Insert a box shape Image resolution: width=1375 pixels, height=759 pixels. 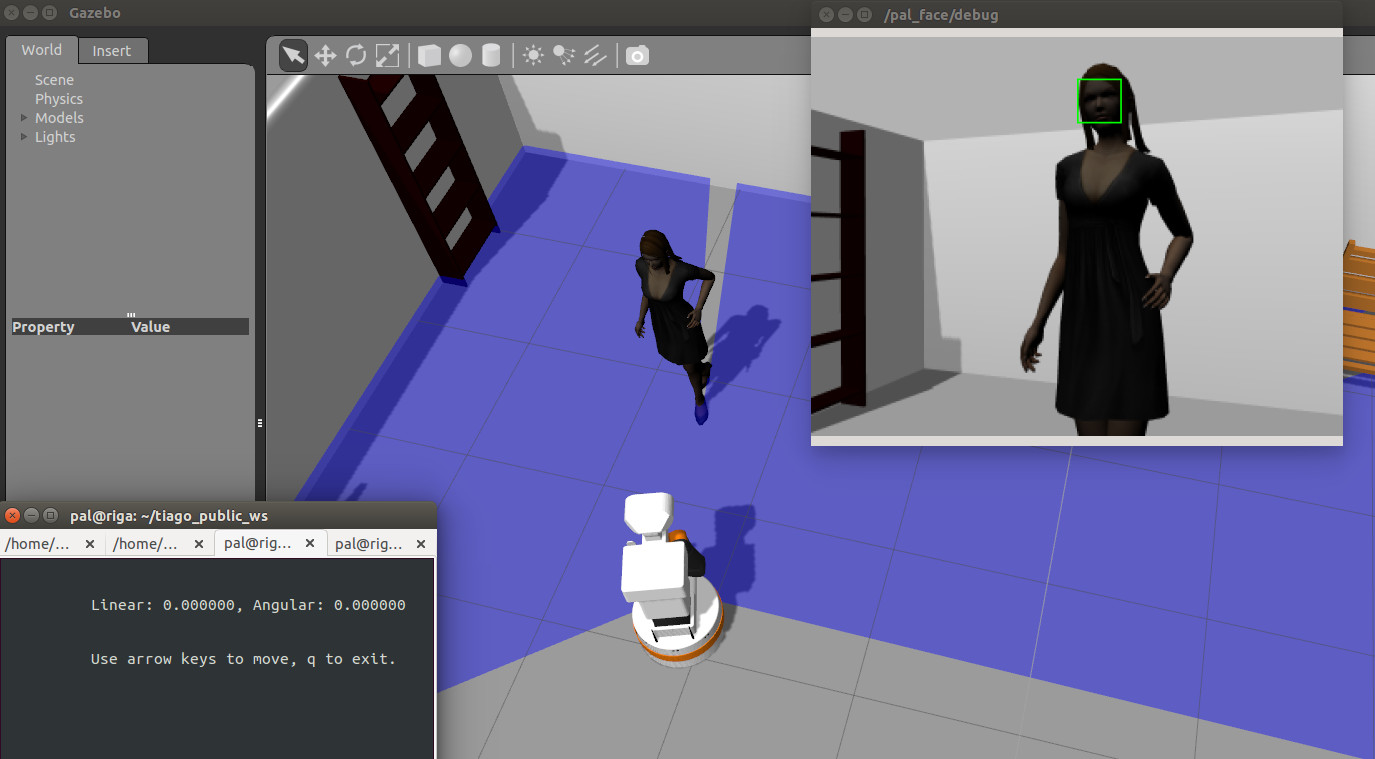click(x=429, y=56)
